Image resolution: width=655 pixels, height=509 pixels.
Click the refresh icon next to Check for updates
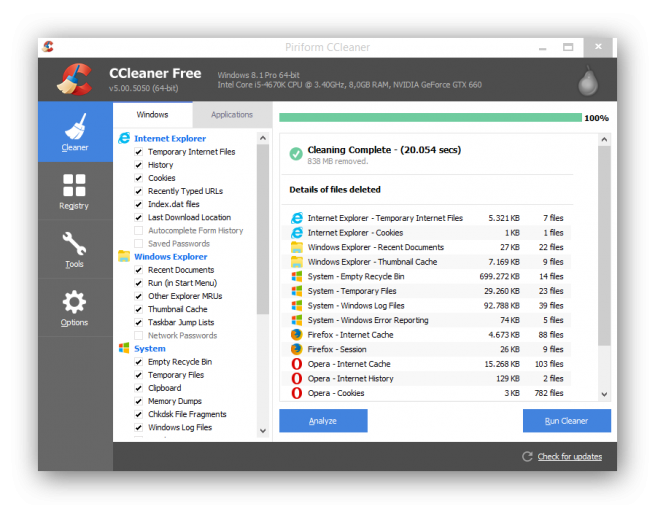[527, 456]
